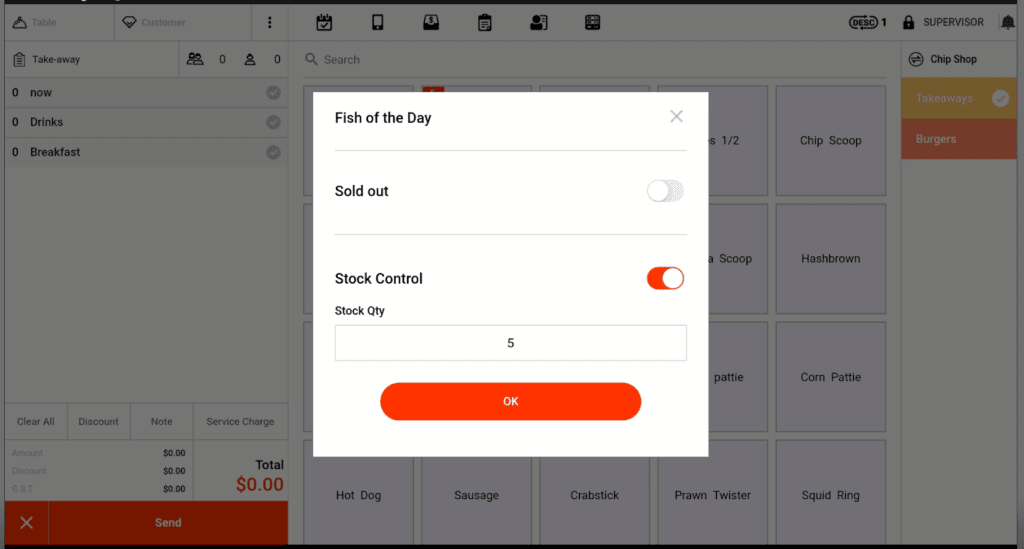Viewport: 1024px width, 549px height.
Task: Disable the Stock Control switch
Action: pyautogui.click(x=665, y=279)
